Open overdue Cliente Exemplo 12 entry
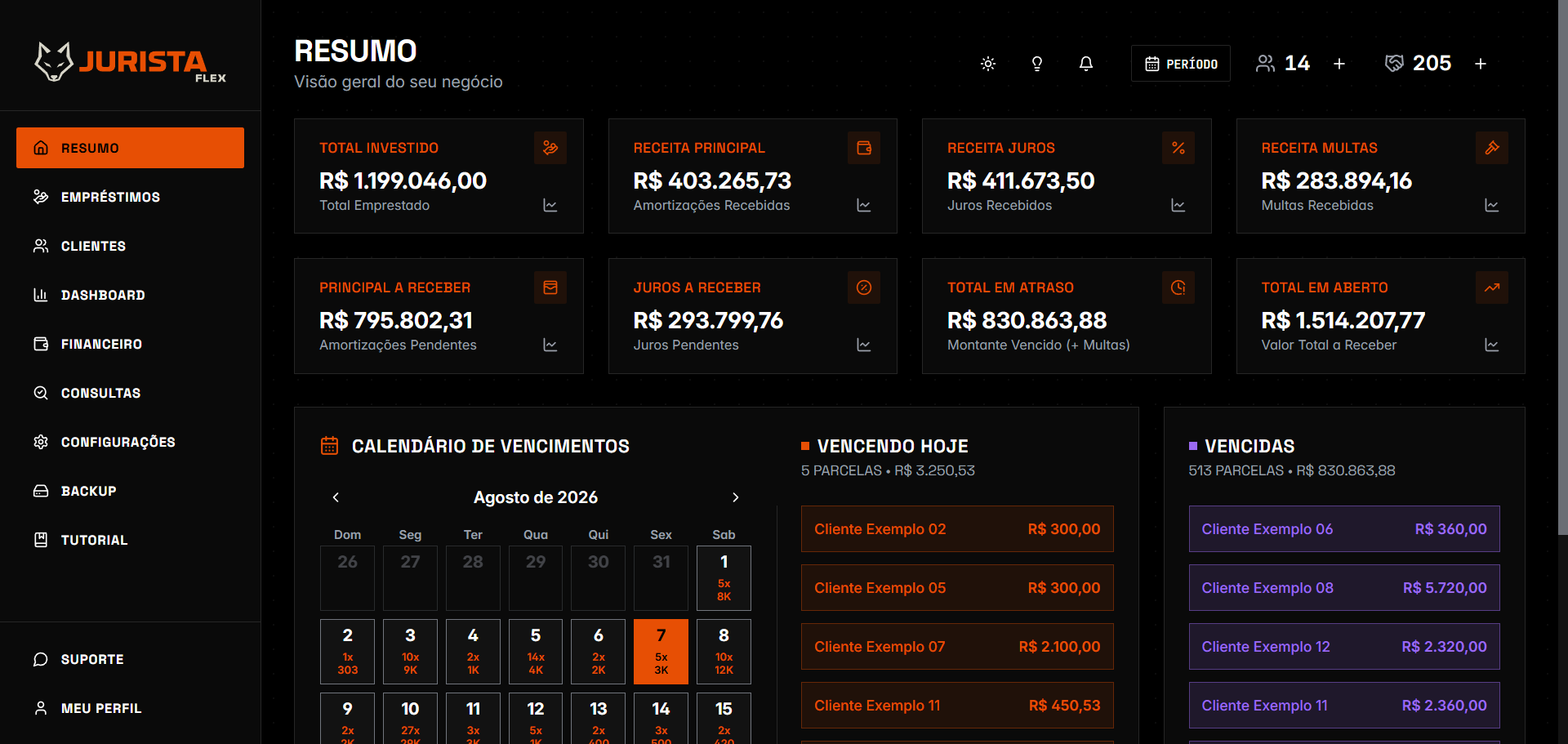The height and width of the screenshot is (744, 1568). pyautogui.click(x=1344, y=647)
